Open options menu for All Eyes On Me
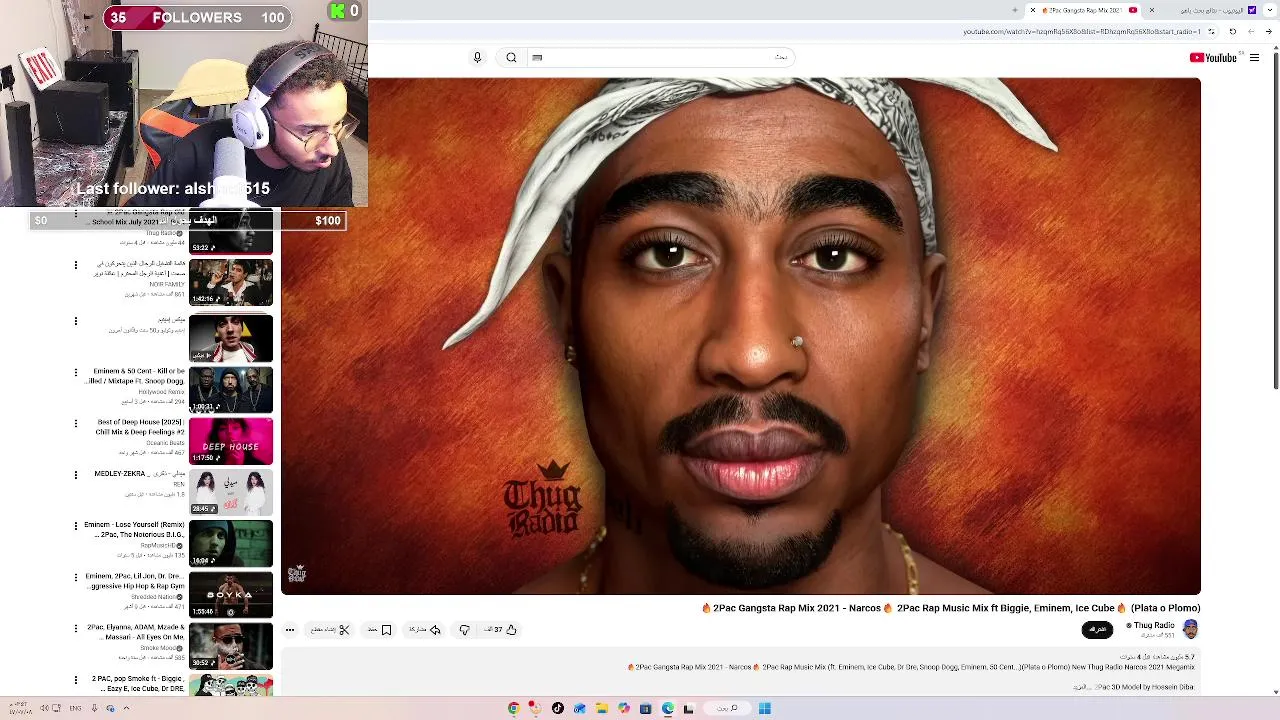The height and width of the screenshot is (720, 1280). click(75, 629)
